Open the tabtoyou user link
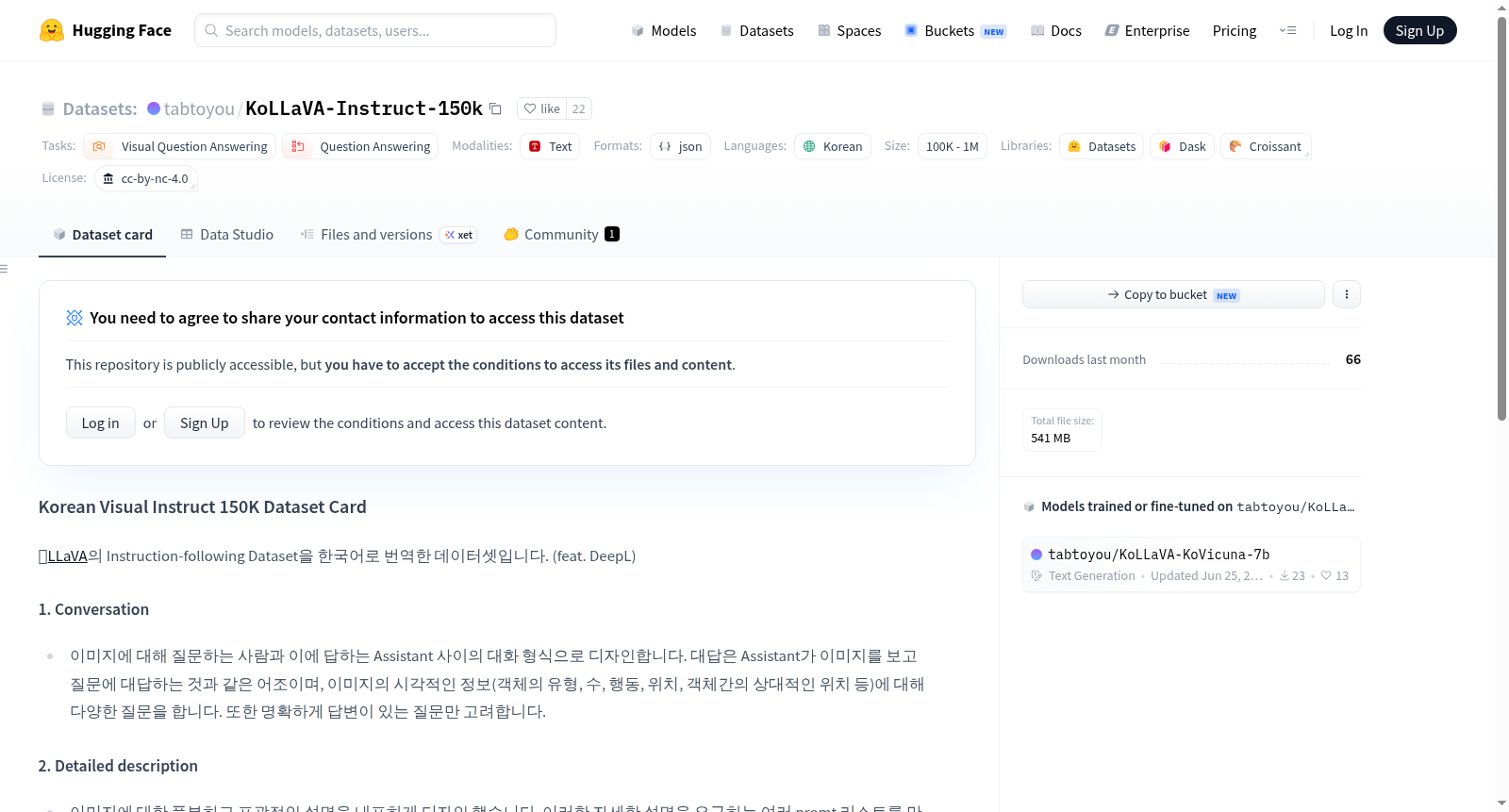Screen dimensions: 1509x812 199,108
